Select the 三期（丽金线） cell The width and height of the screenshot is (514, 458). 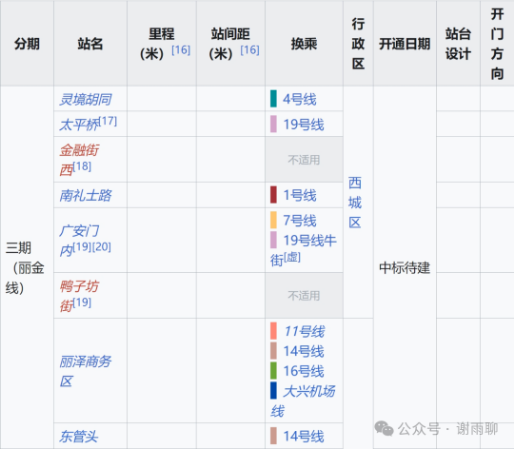pyautogui.click(x=27, y=268)
